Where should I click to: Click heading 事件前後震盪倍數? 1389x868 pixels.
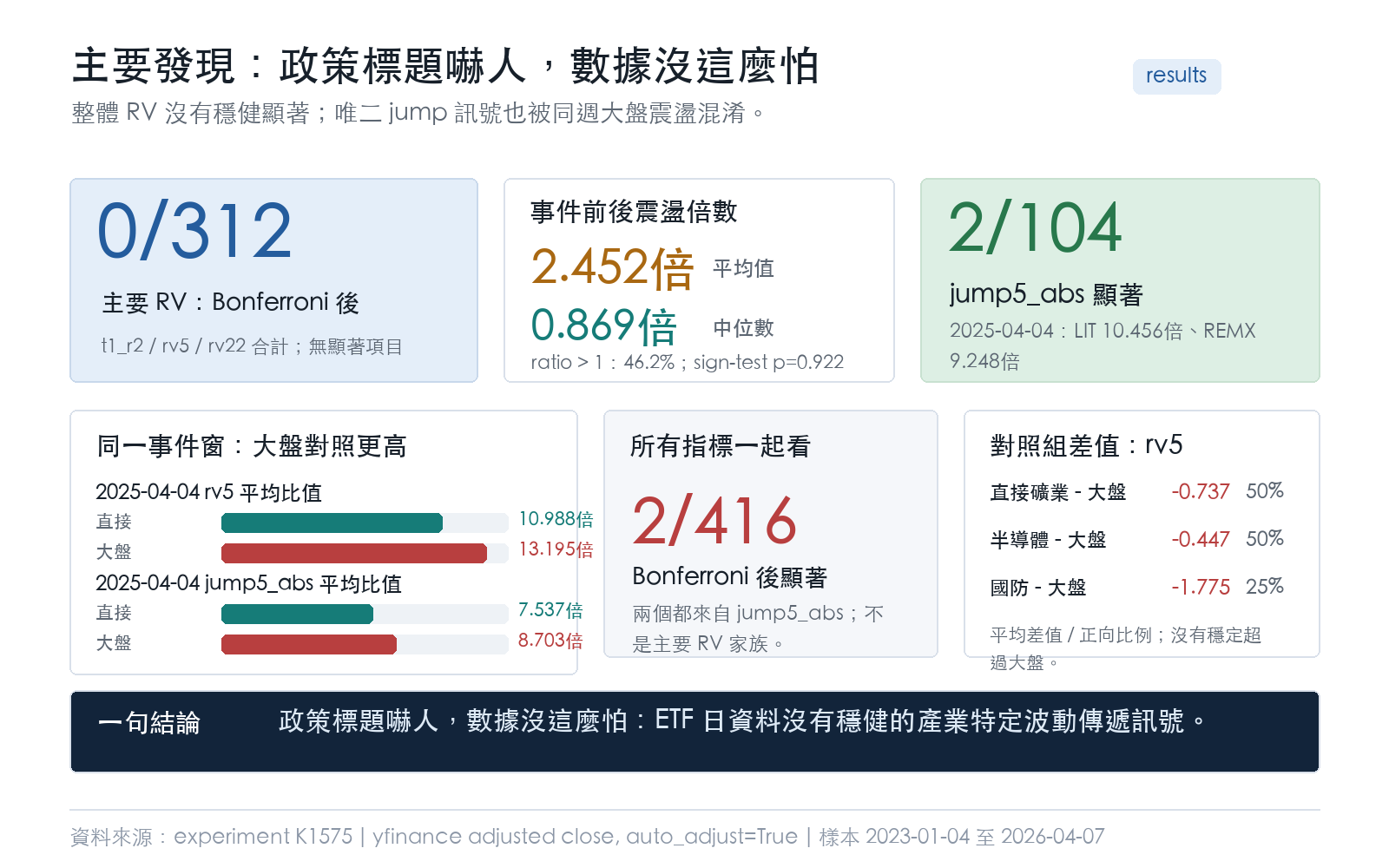(x=634, y=212)
